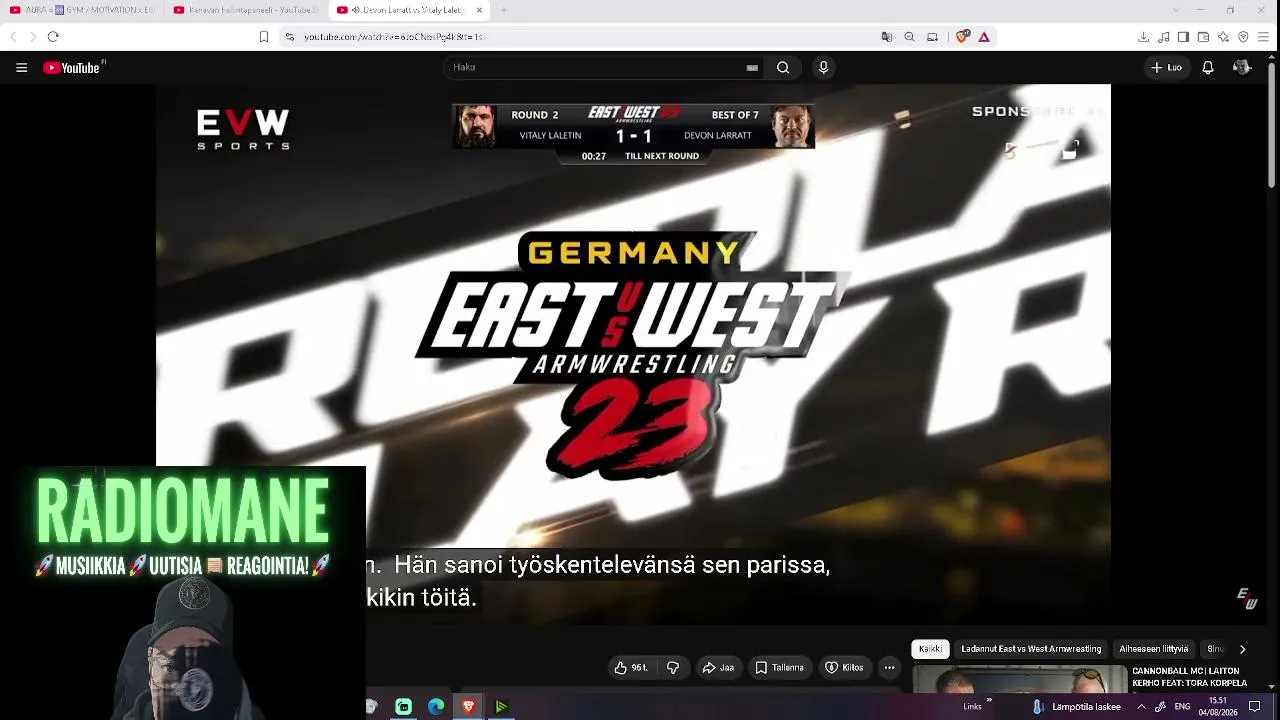Reload the page in the browser
This screenshot has width=1280, height=720.
tap(53, 37)
